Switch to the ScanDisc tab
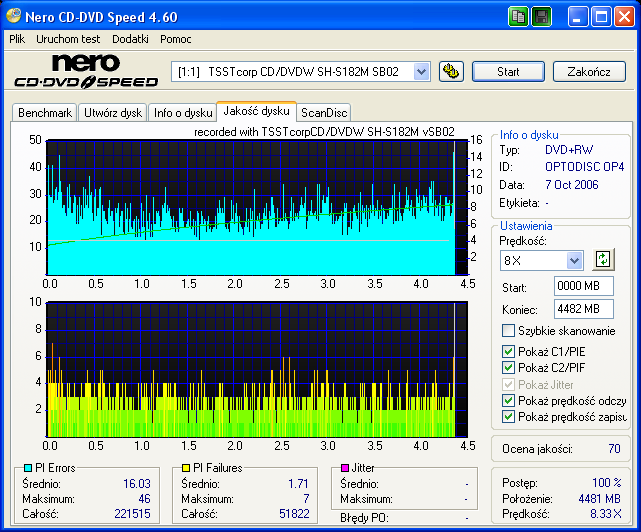The image size is (641, 532). (324, 113)
